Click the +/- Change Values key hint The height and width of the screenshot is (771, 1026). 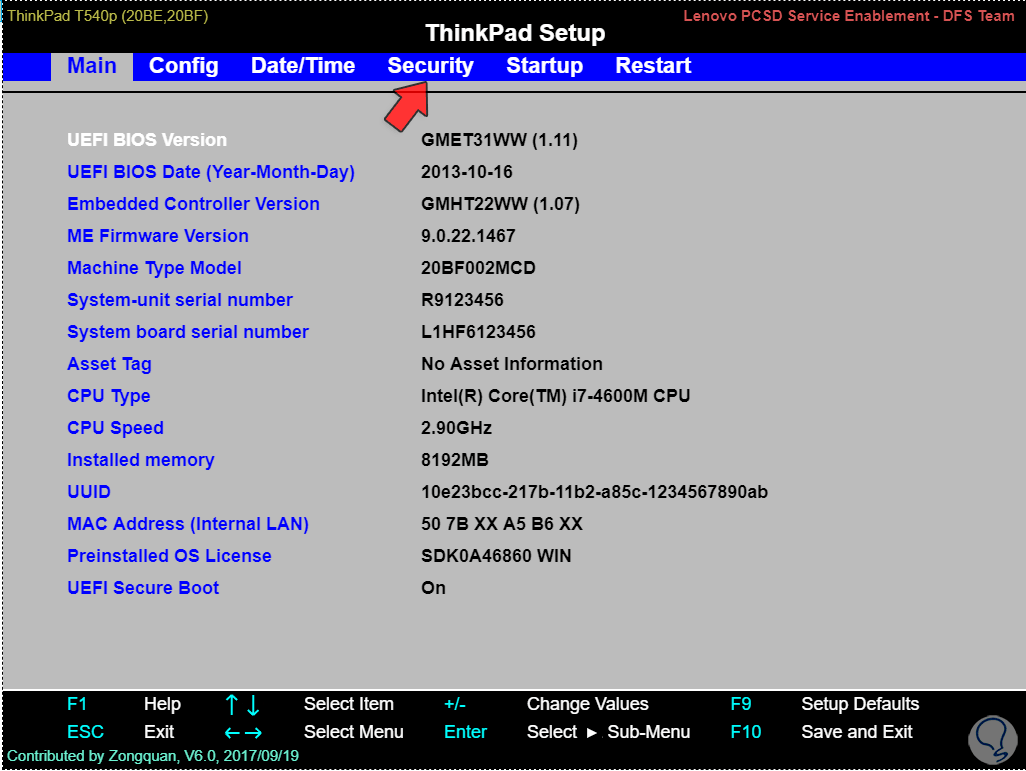(454, 704)
